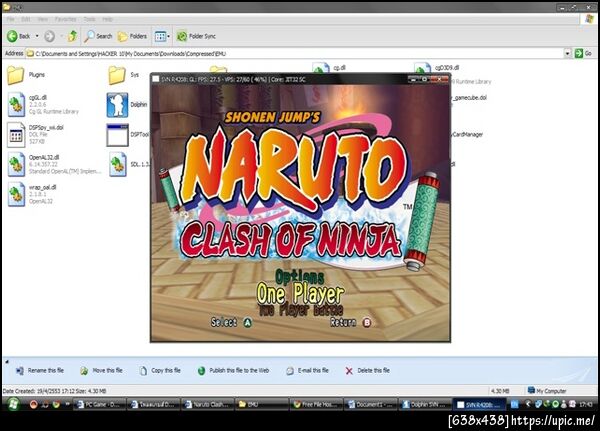The width and height of the screenshot is (600, 431).
Task: Open the Favorites menu in Explorer
Action: click(65, 19)
